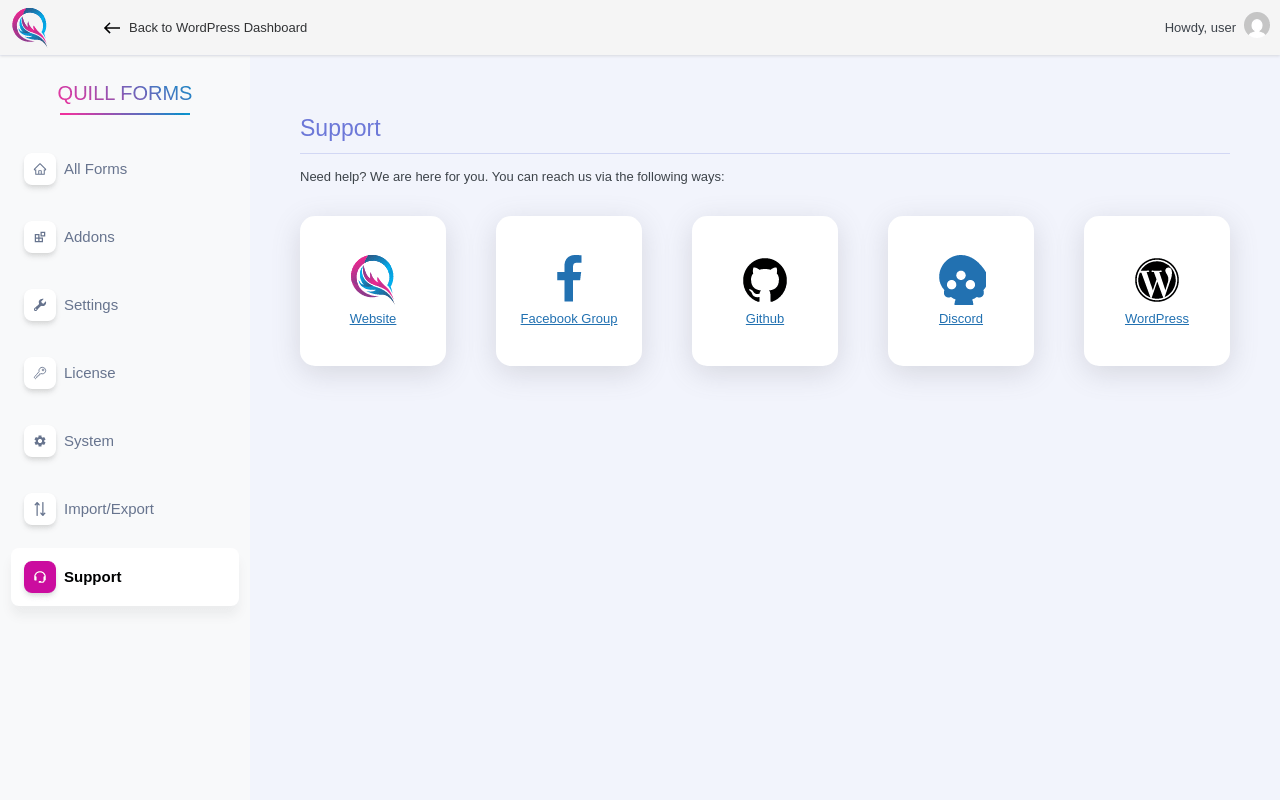The width and height of the screenshot is (1280, 800).
Task: Open the All Forms home icon
Action: pos(40,169)
